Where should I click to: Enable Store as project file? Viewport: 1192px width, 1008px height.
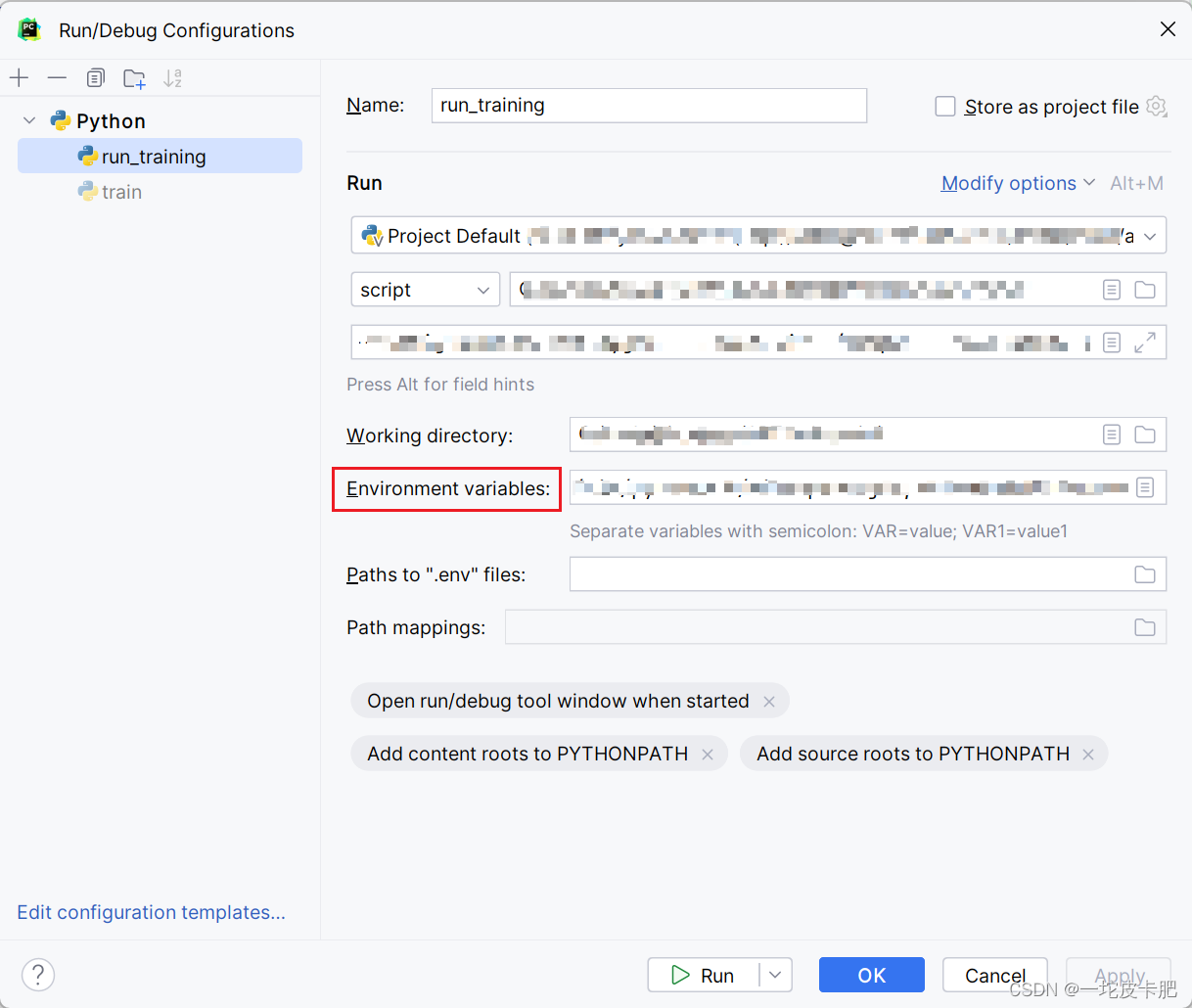(x=945, y=107)
